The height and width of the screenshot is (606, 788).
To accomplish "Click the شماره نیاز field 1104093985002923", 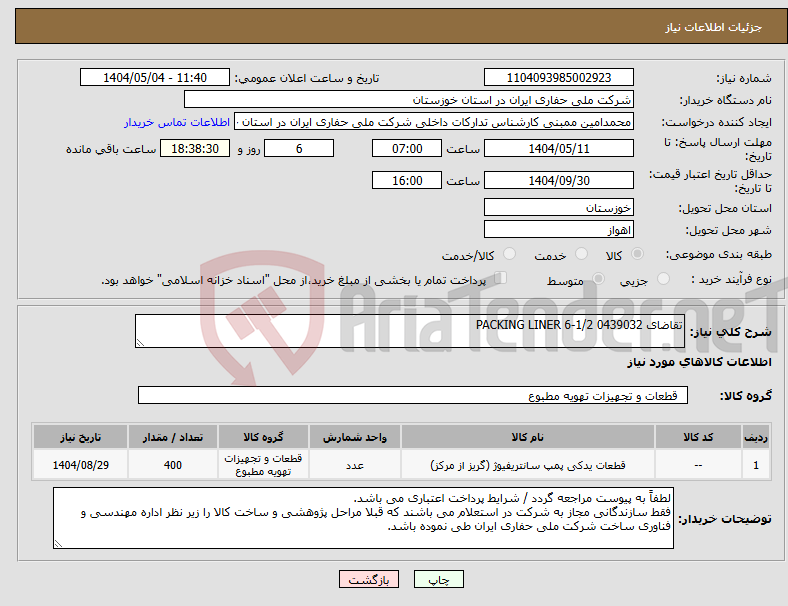I will (x=558, y=77).
